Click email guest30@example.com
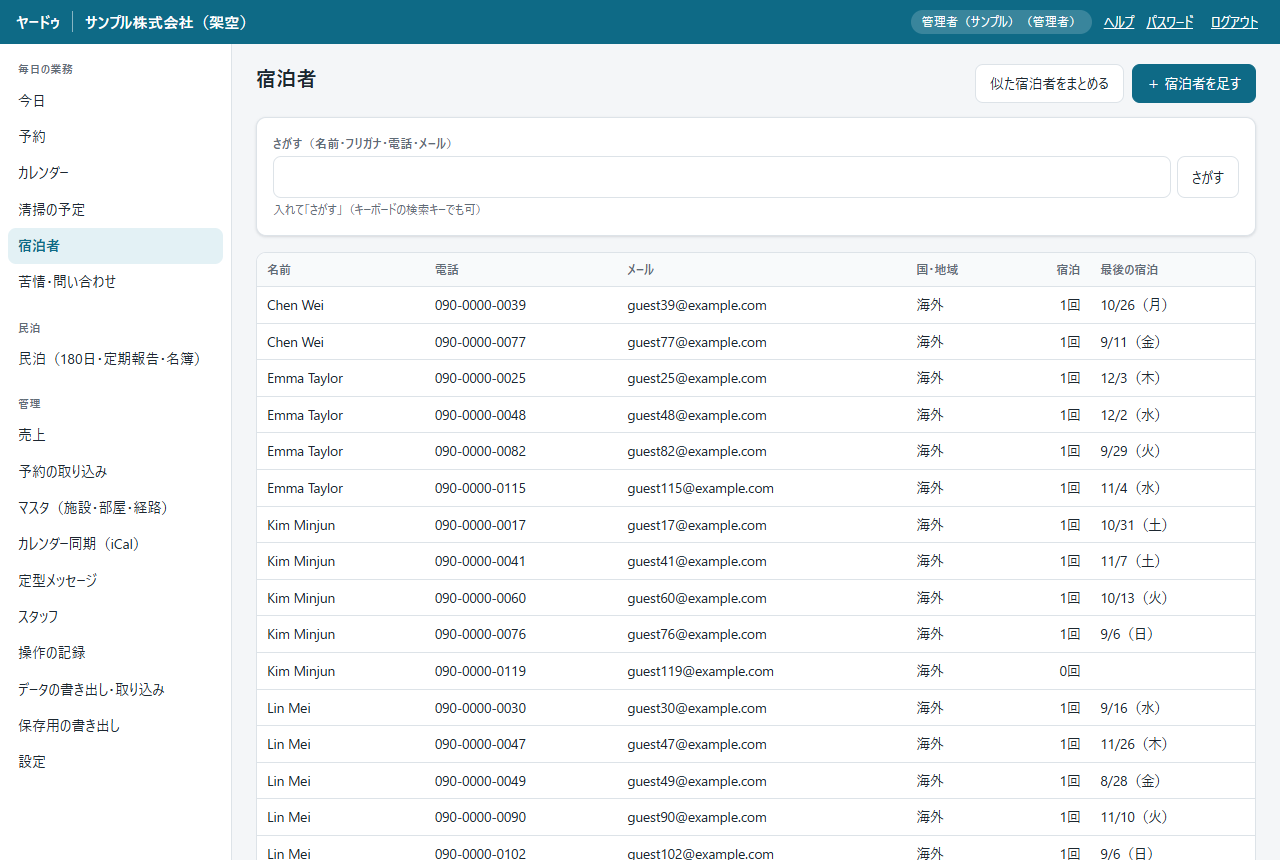The width and height of the screenshot is (1280, 860). (697, 708)
